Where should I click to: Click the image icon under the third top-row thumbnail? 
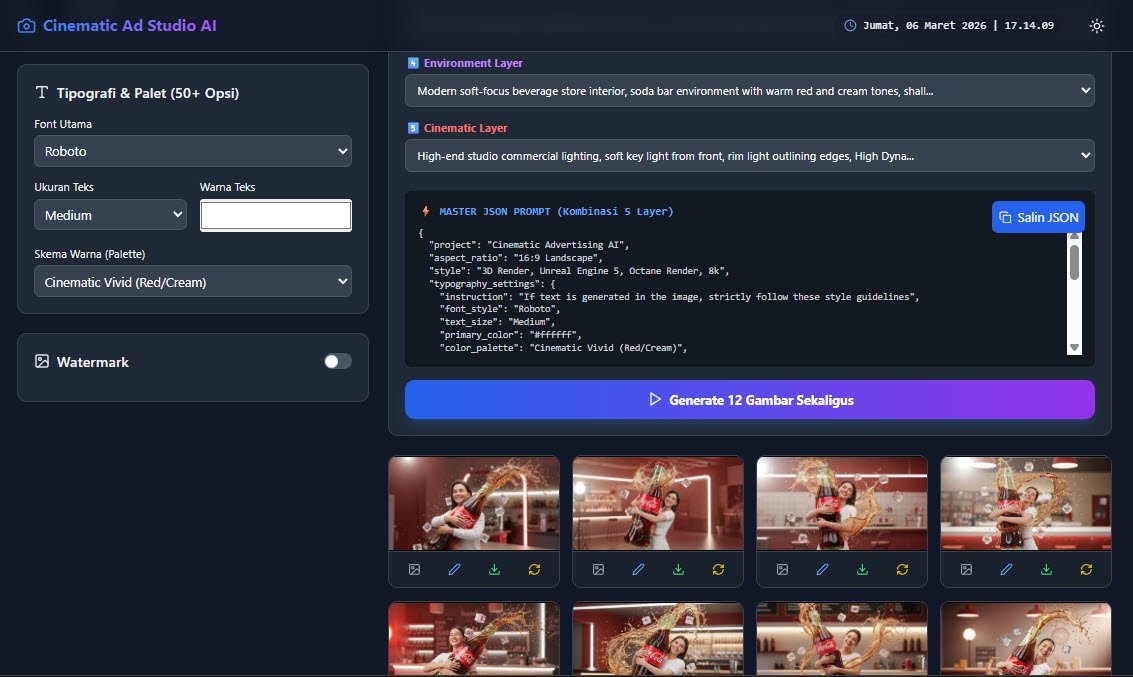[x=783, y=569]
